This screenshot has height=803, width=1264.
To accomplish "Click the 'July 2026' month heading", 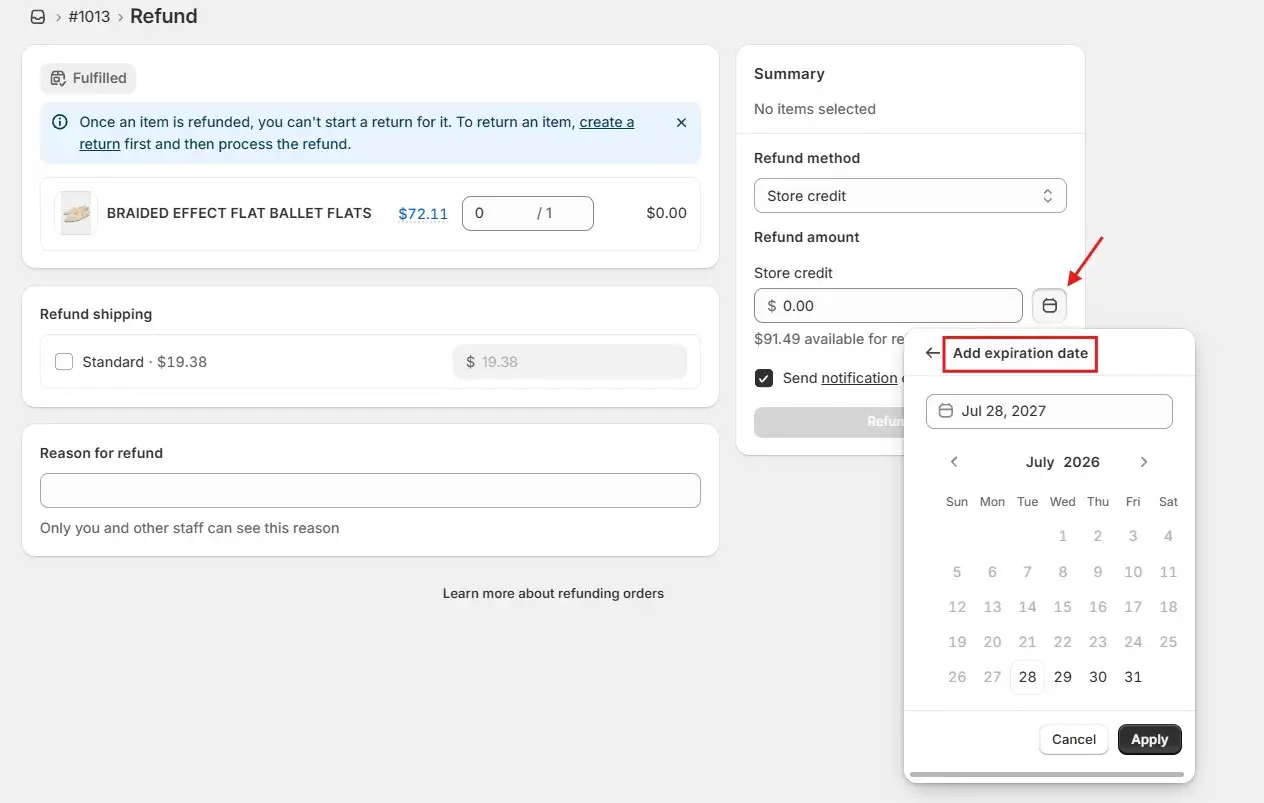I will pyautogui.click(x=1063, y=462).
